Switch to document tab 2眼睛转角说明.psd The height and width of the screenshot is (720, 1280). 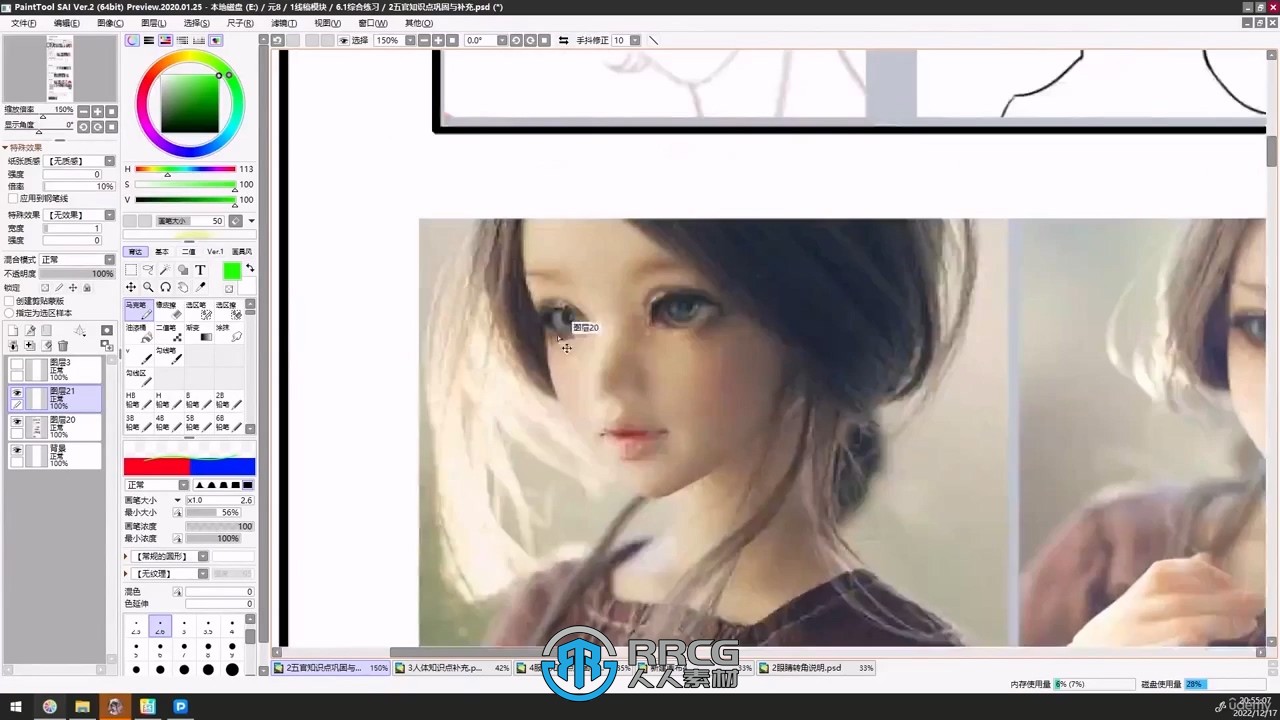point(816,668)
